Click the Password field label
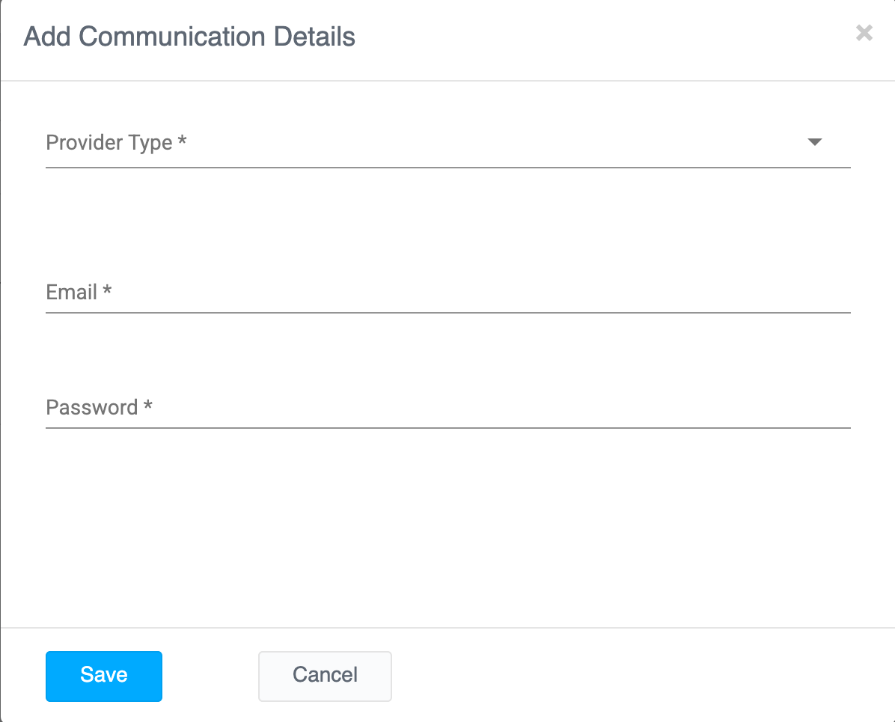The image size is (895, 722). (91, 407)
